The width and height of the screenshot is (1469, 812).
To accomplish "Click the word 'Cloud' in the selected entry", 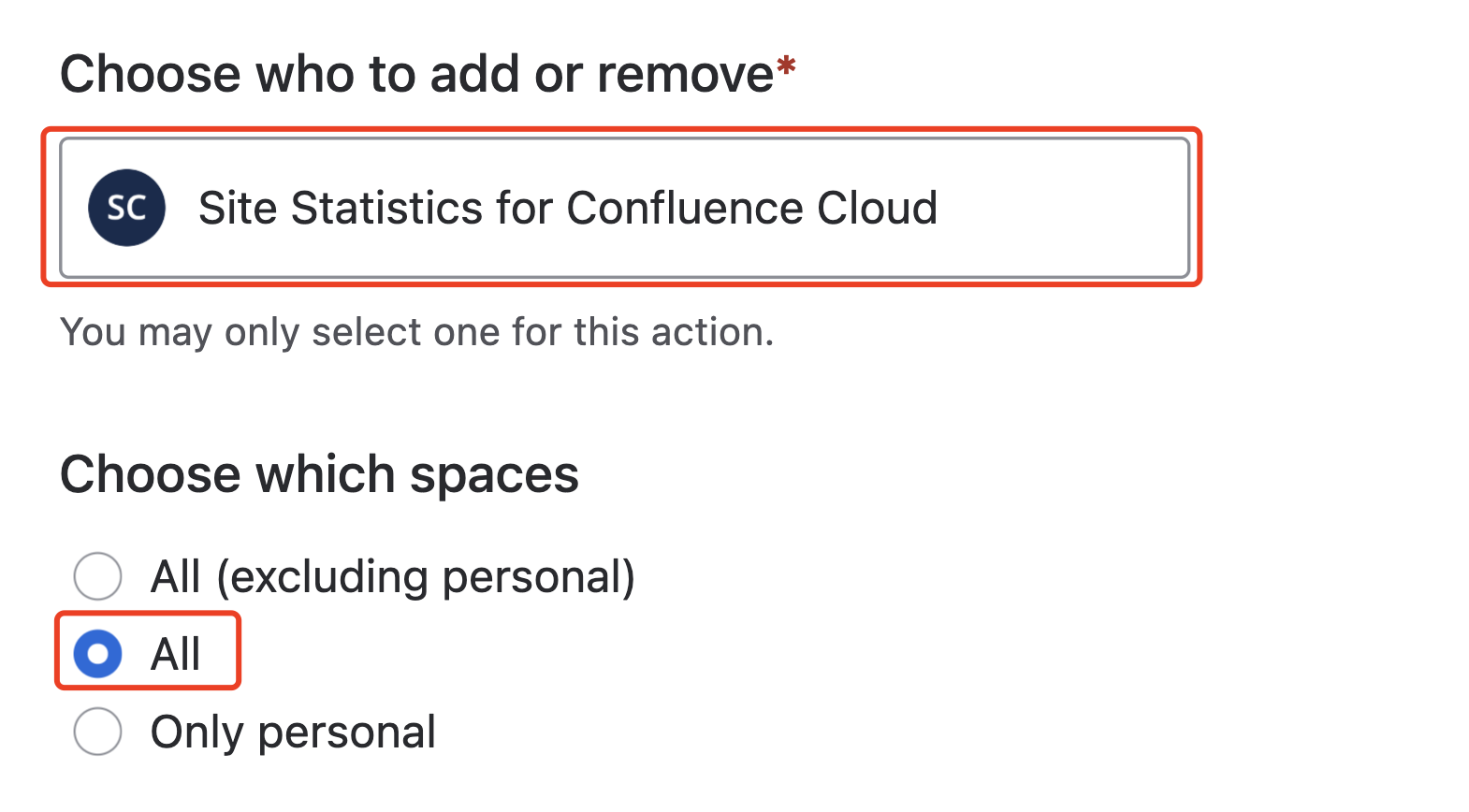I will tap(878, 208).
